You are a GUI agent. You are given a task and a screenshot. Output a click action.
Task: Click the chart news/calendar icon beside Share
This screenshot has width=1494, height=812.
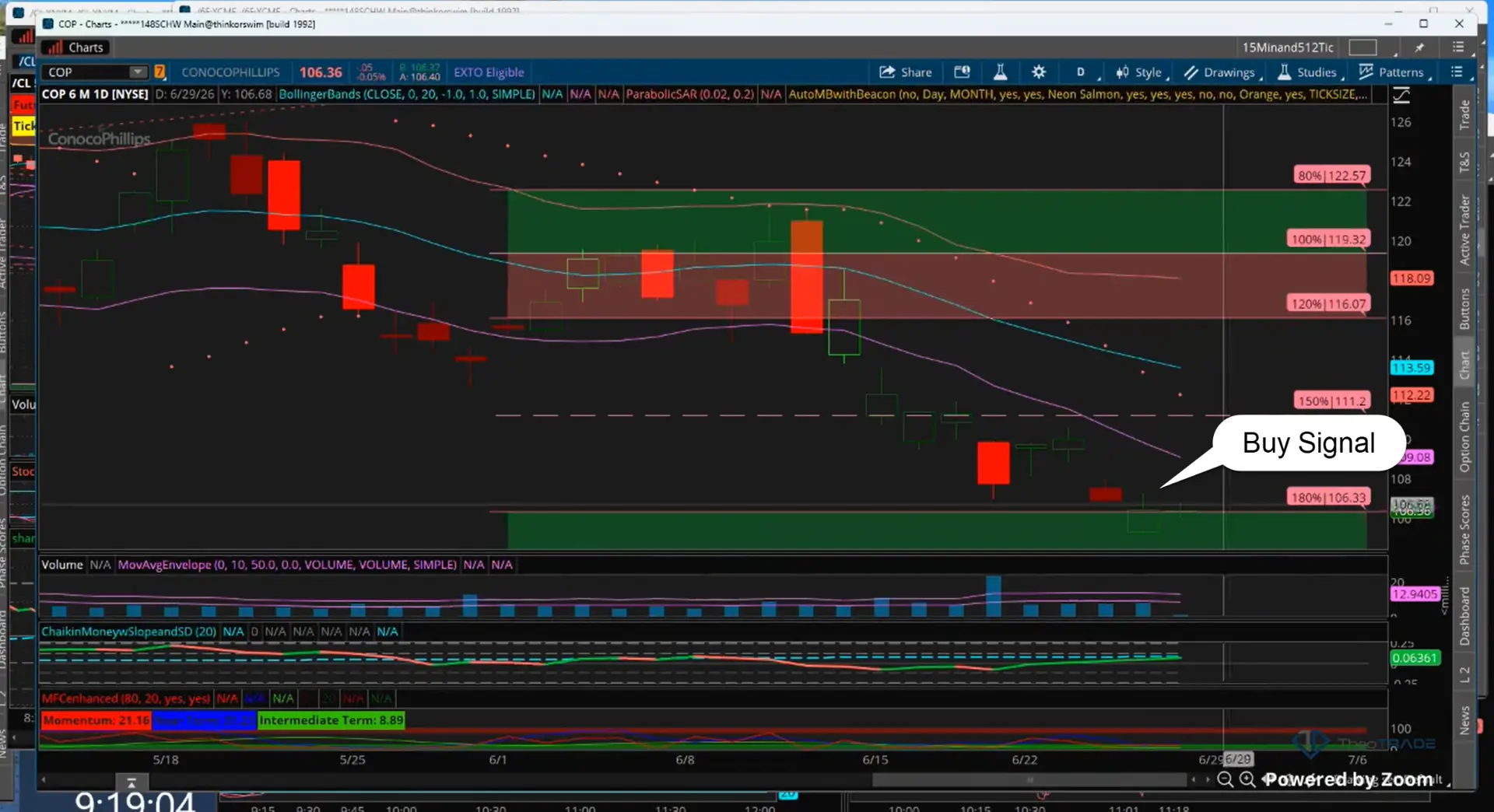point(962,72)
